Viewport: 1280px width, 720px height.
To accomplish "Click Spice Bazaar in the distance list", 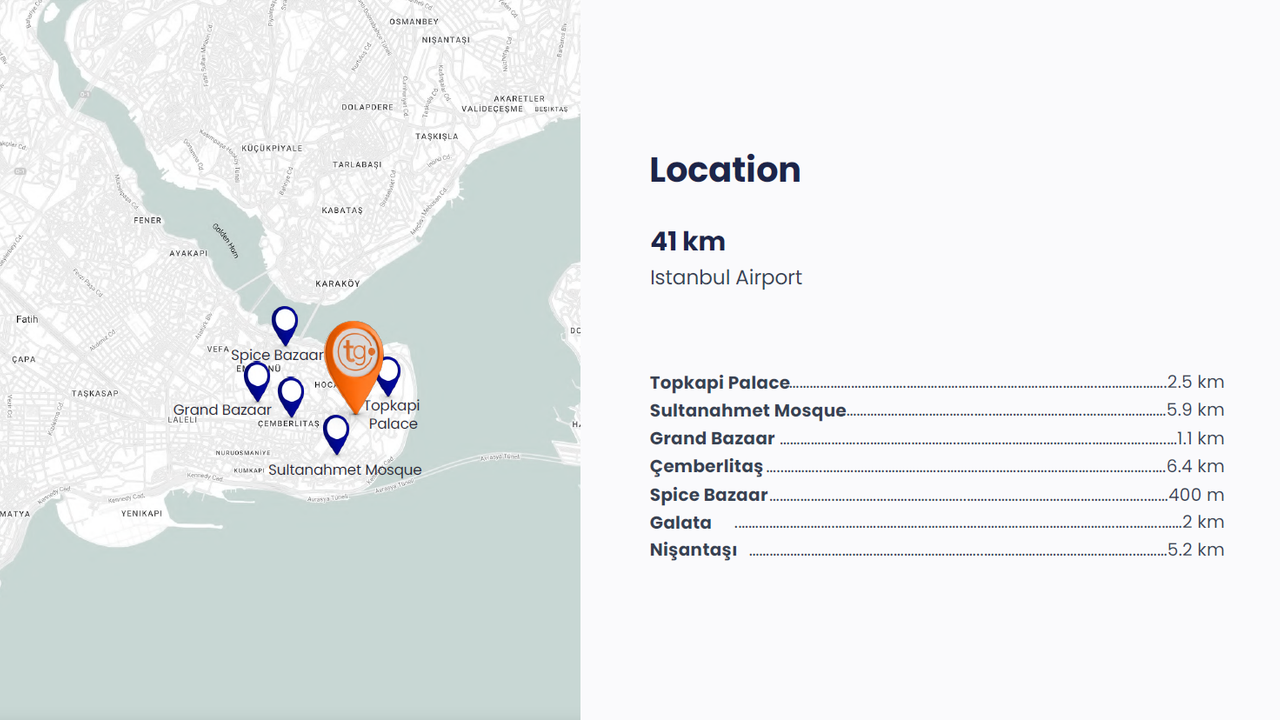I will click(709, 495).
